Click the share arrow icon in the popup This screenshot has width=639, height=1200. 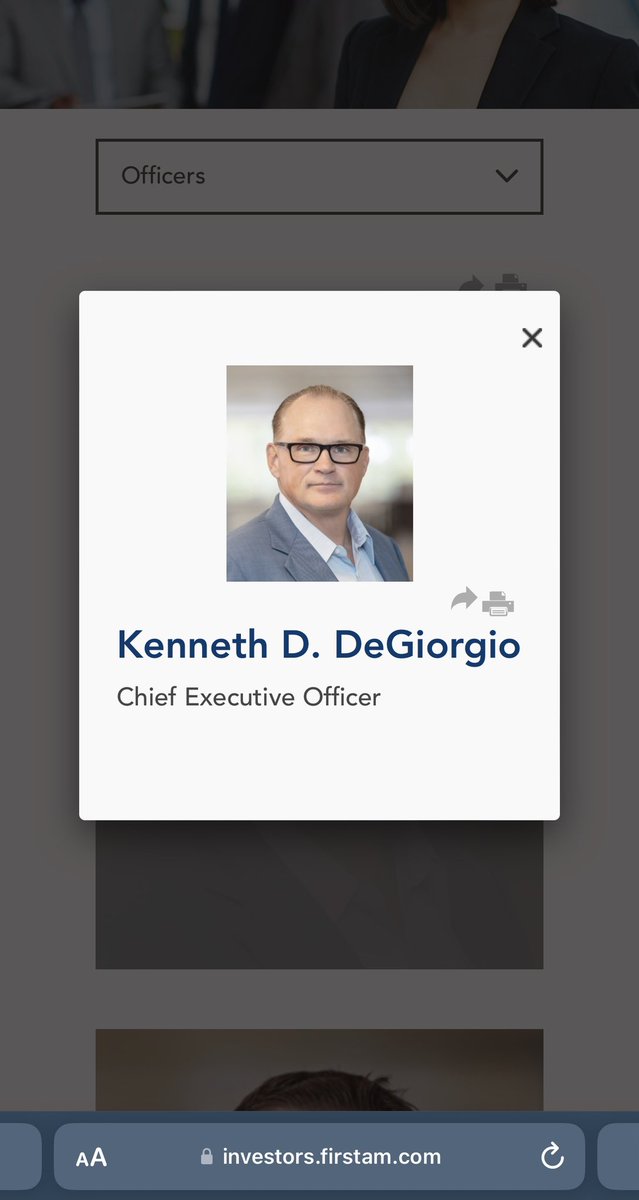coord(463,600)
